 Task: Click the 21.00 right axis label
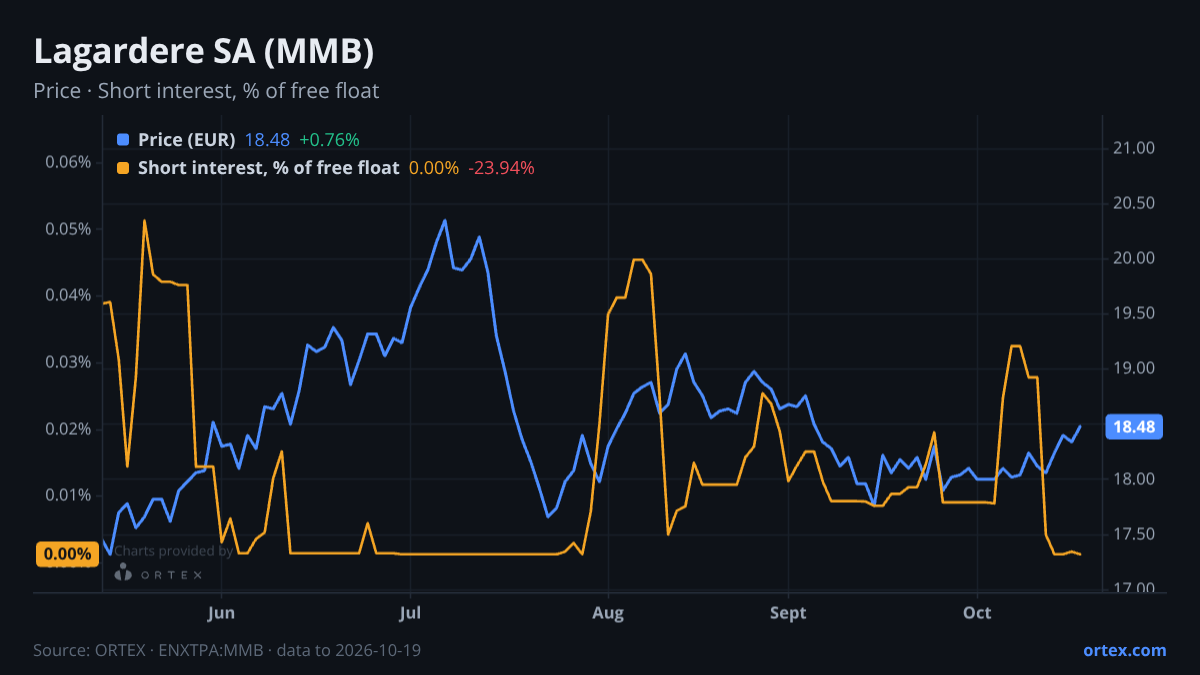pos(1133,148)
